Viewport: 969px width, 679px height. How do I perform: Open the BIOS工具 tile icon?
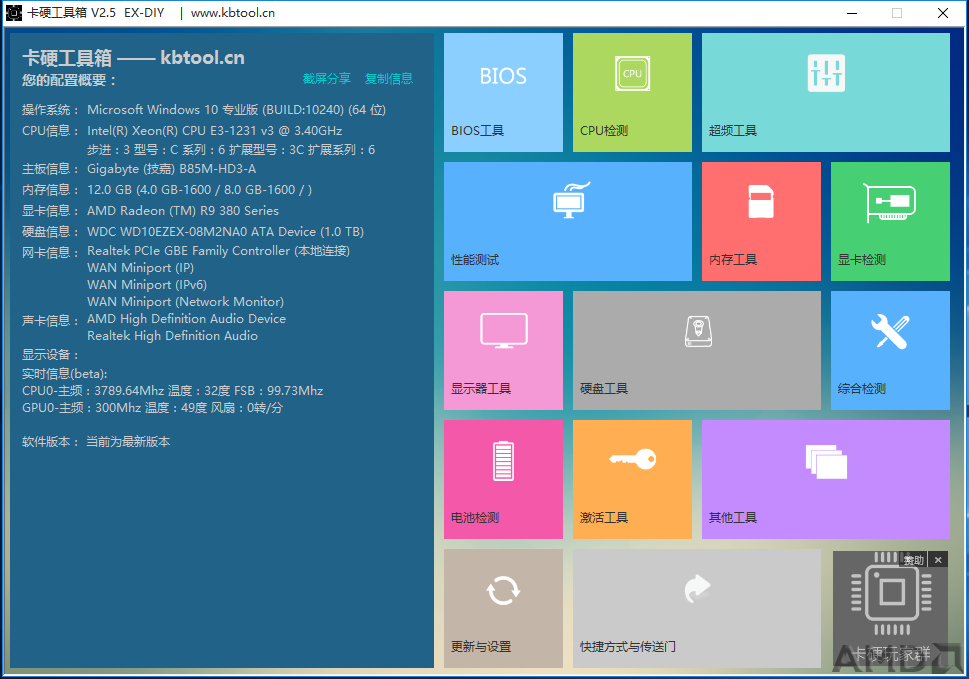[x=503, y=76]
